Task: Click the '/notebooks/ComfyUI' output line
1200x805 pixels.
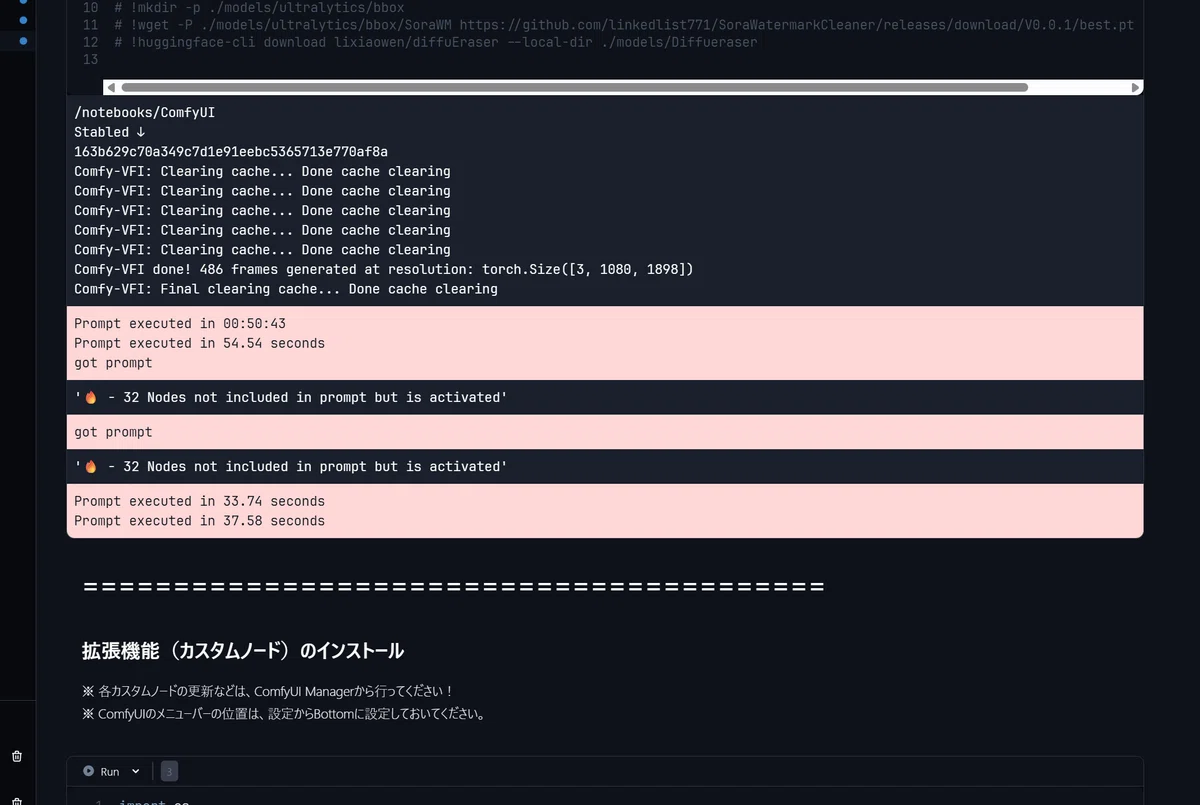Action: pos(145,113)
